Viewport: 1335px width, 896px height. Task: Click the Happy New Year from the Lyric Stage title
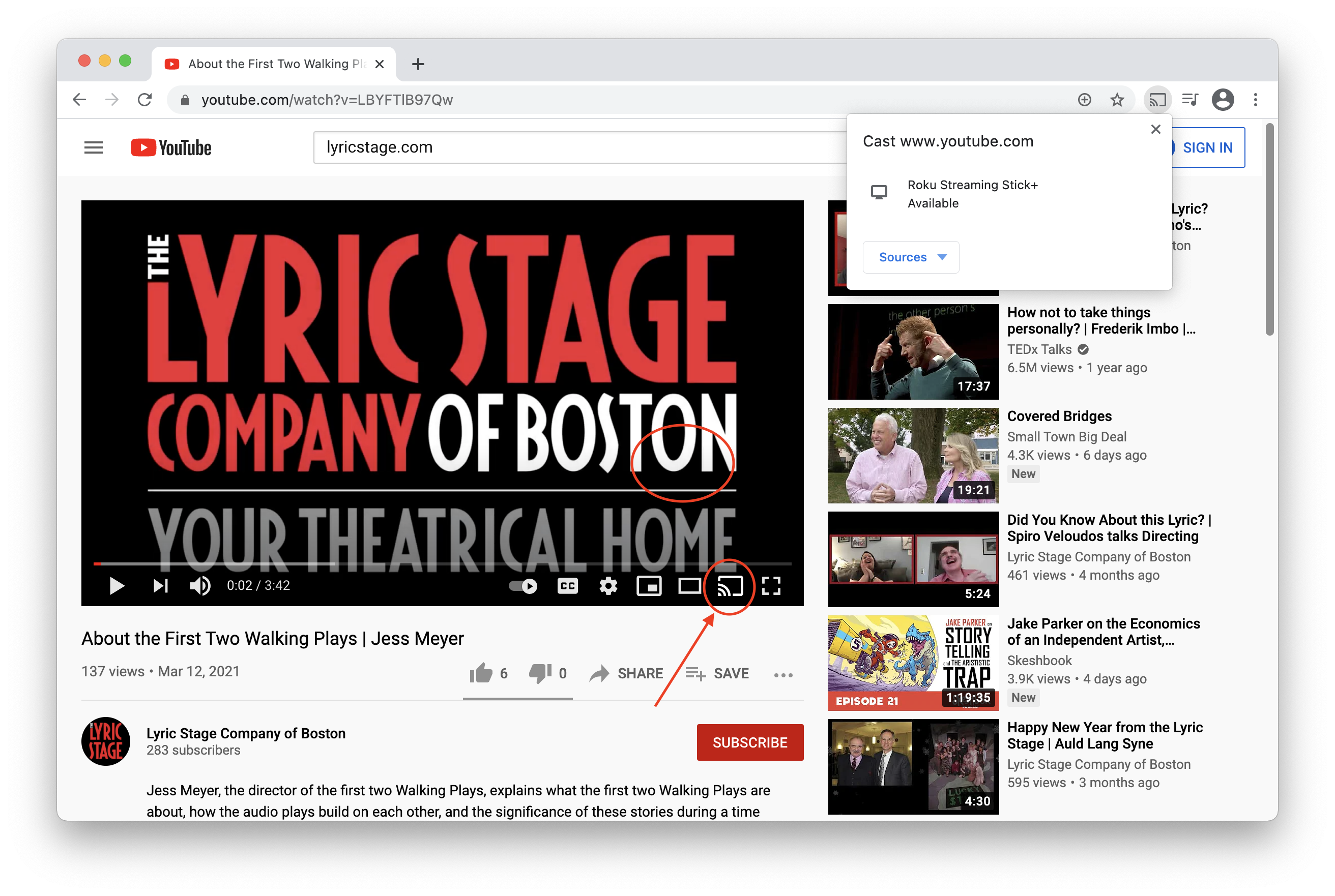click(x=1105, y=735)
